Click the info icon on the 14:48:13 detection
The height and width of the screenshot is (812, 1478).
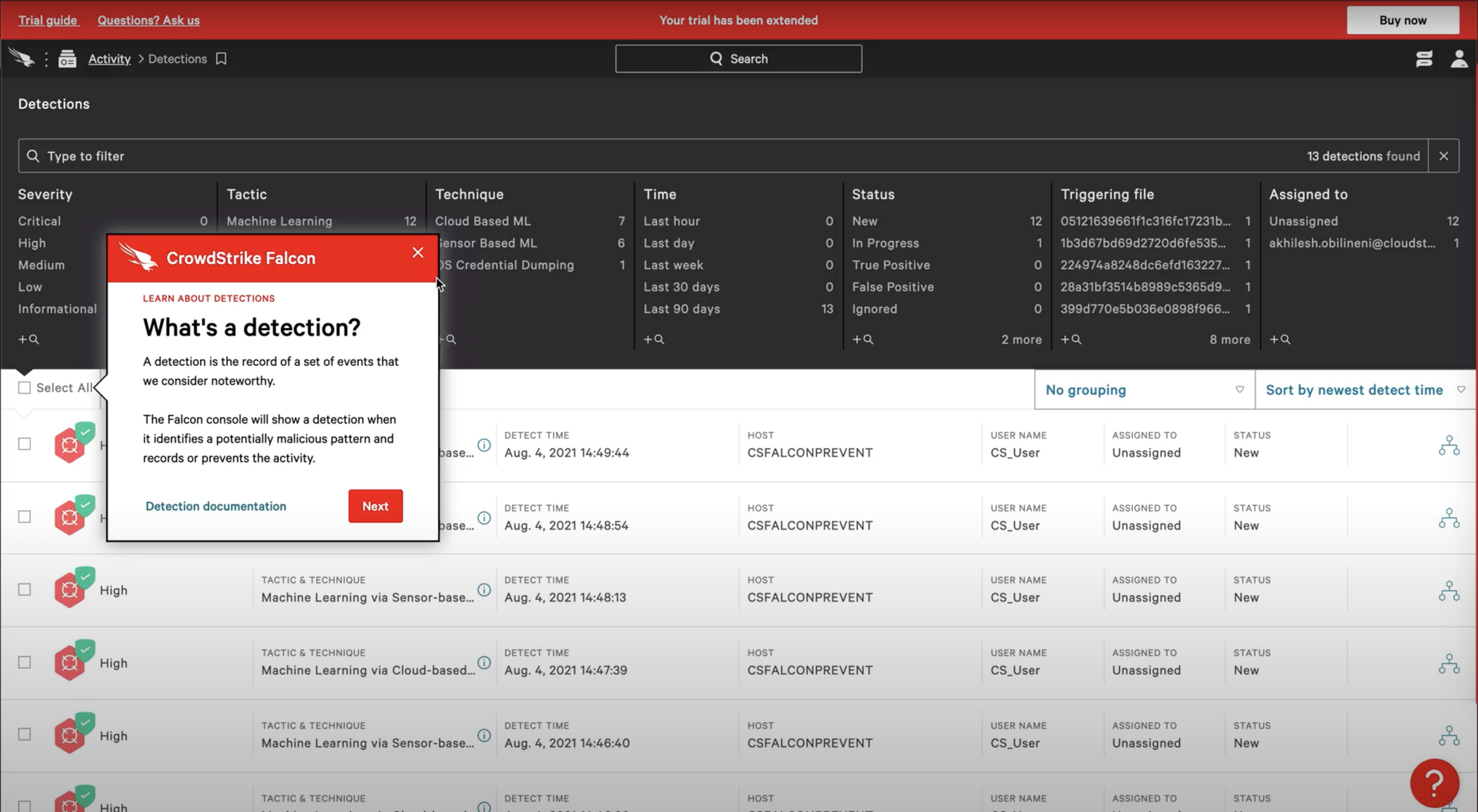(x=484, y=589)
